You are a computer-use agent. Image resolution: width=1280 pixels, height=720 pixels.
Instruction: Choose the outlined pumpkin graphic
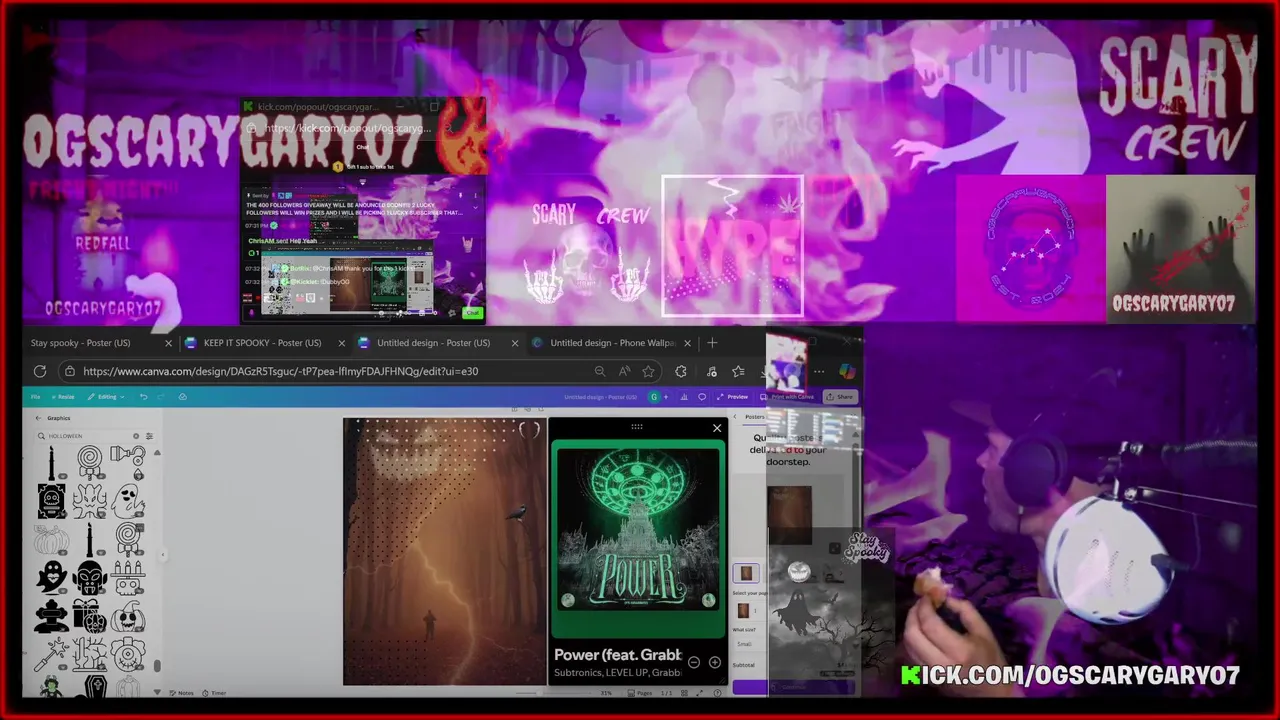51,540
